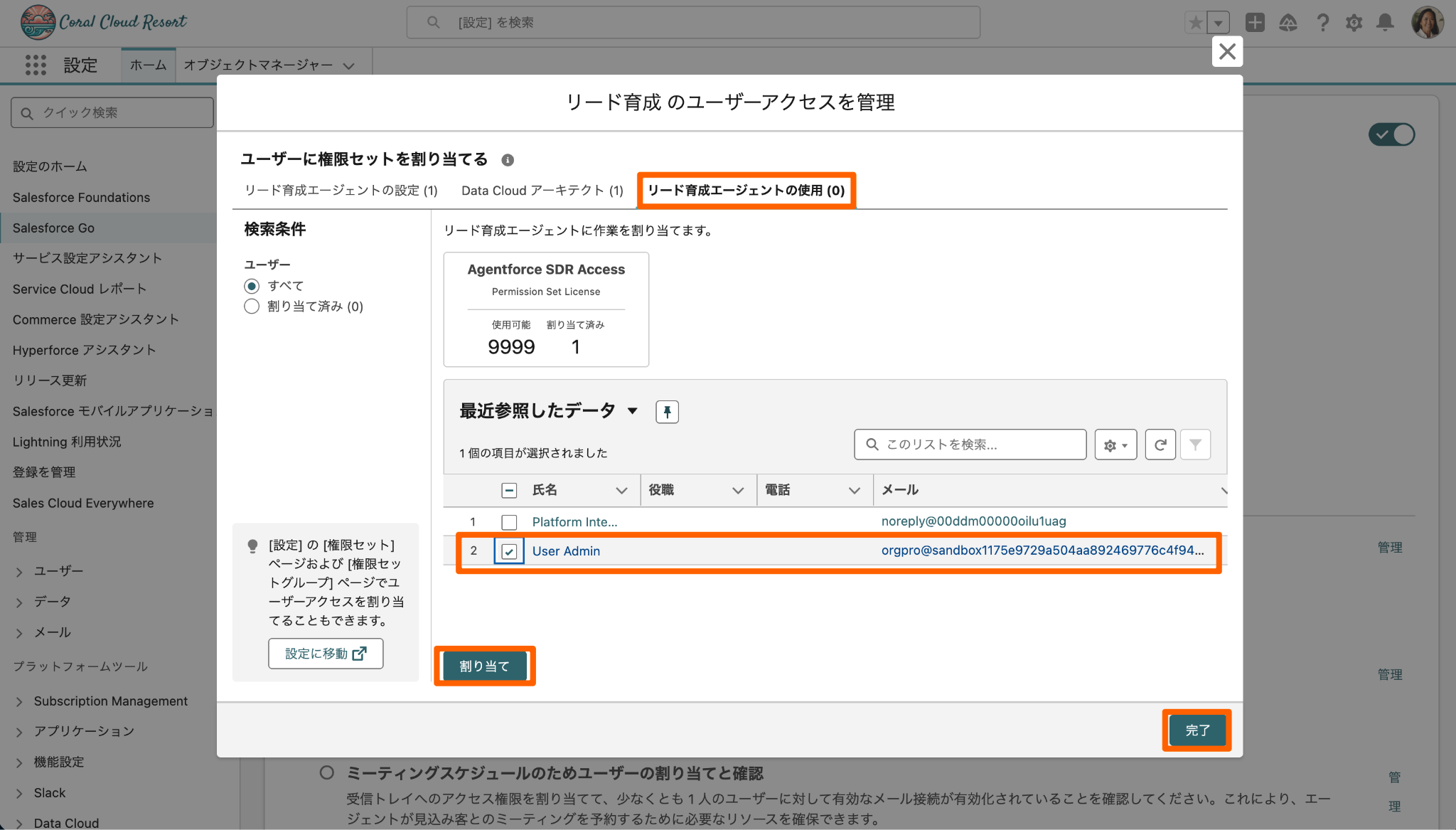Open the help question mark menu
Image resolution: width=1456 pixels, height=830 pixels.
point(1322,23)
